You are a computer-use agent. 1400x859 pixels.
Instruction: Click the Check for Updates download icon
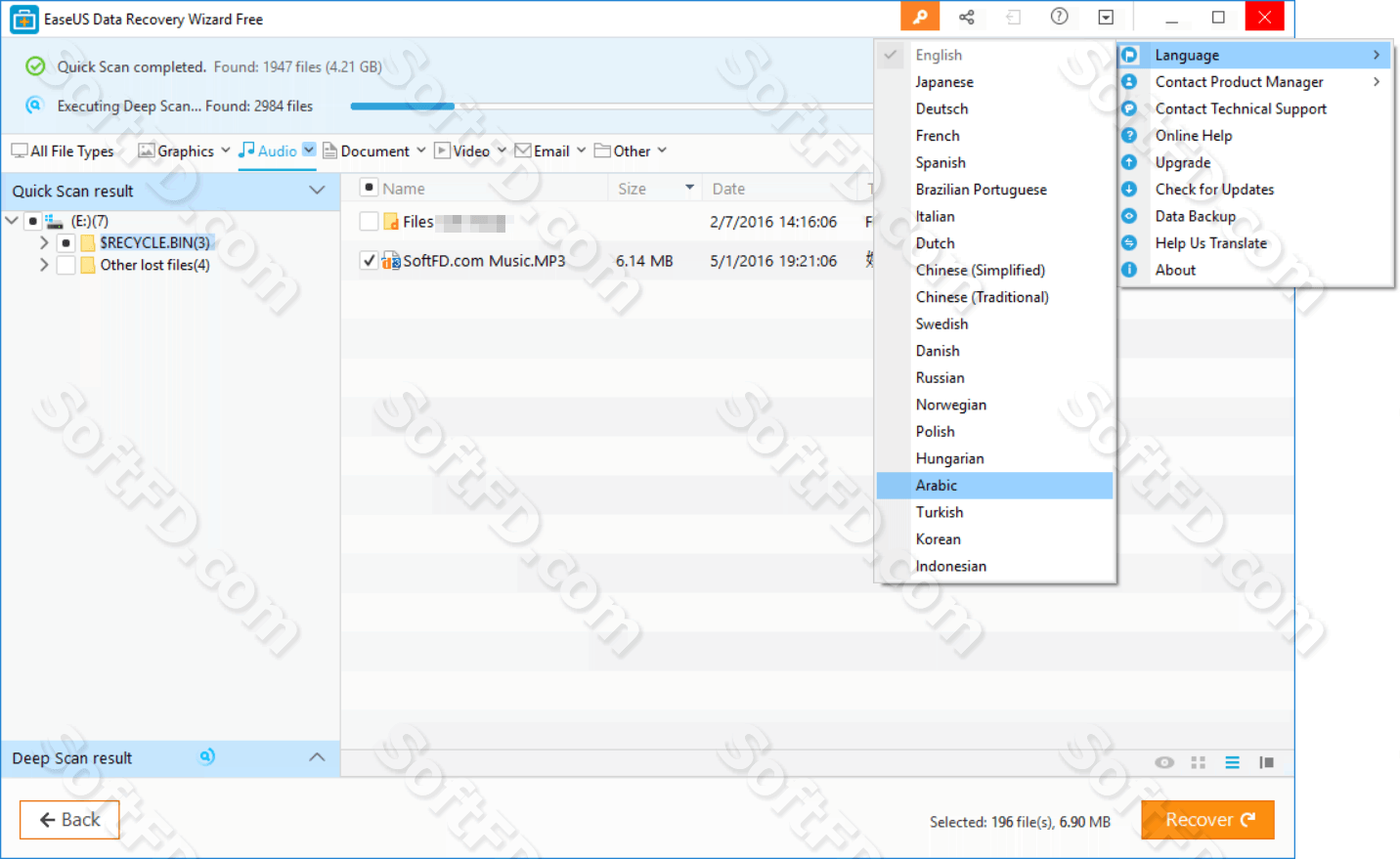1129,190
